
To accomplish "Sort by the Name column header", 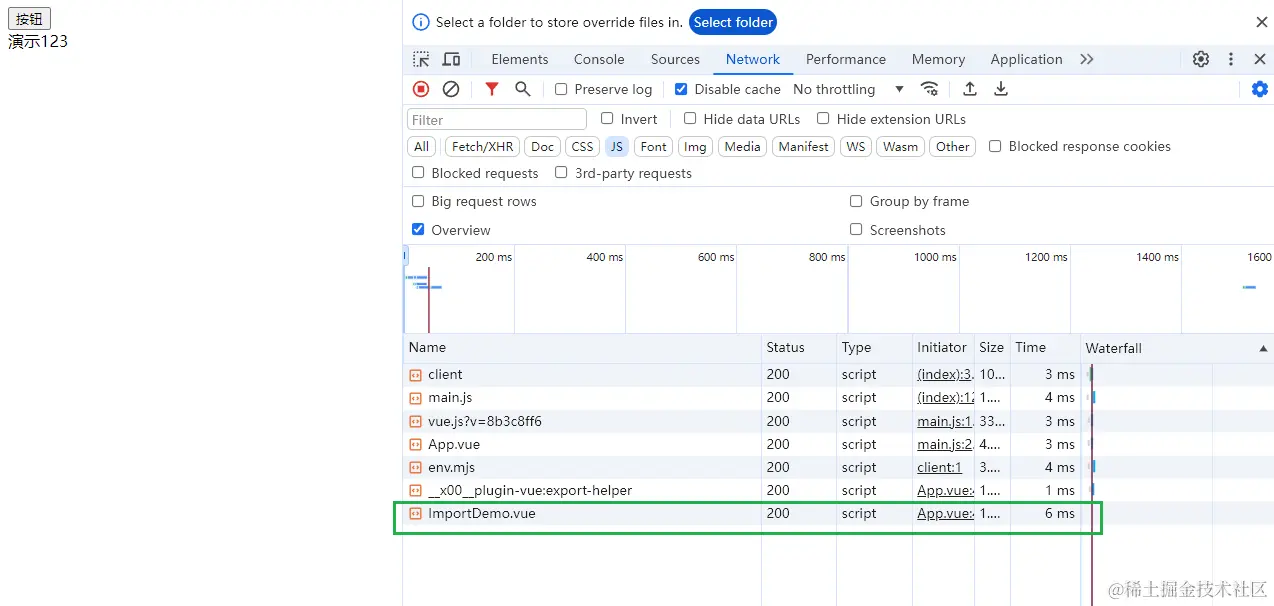I will 582,348.
